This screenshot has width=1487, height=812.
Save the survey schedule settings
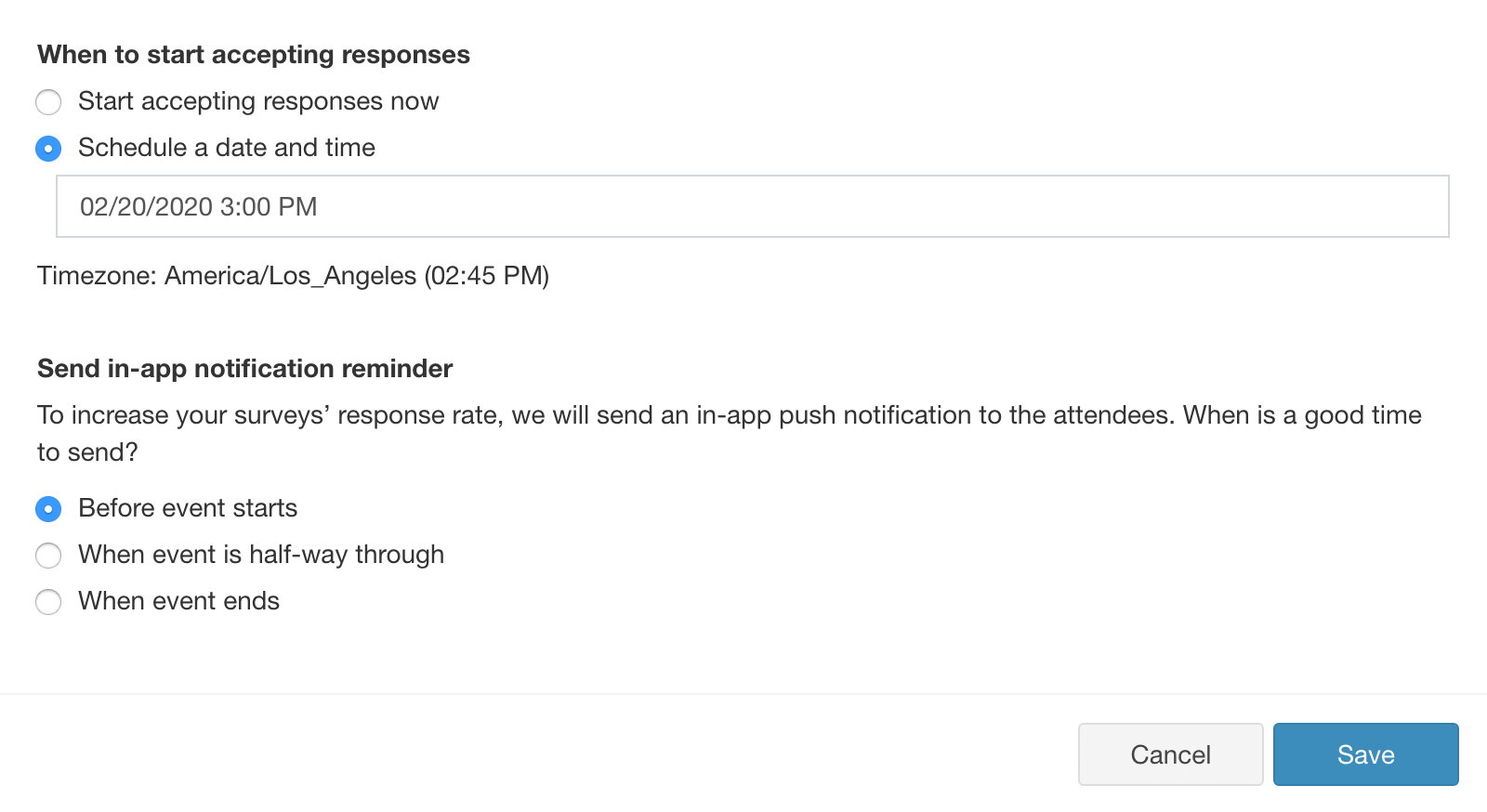pyautogui.click(x=1364, y=754)
